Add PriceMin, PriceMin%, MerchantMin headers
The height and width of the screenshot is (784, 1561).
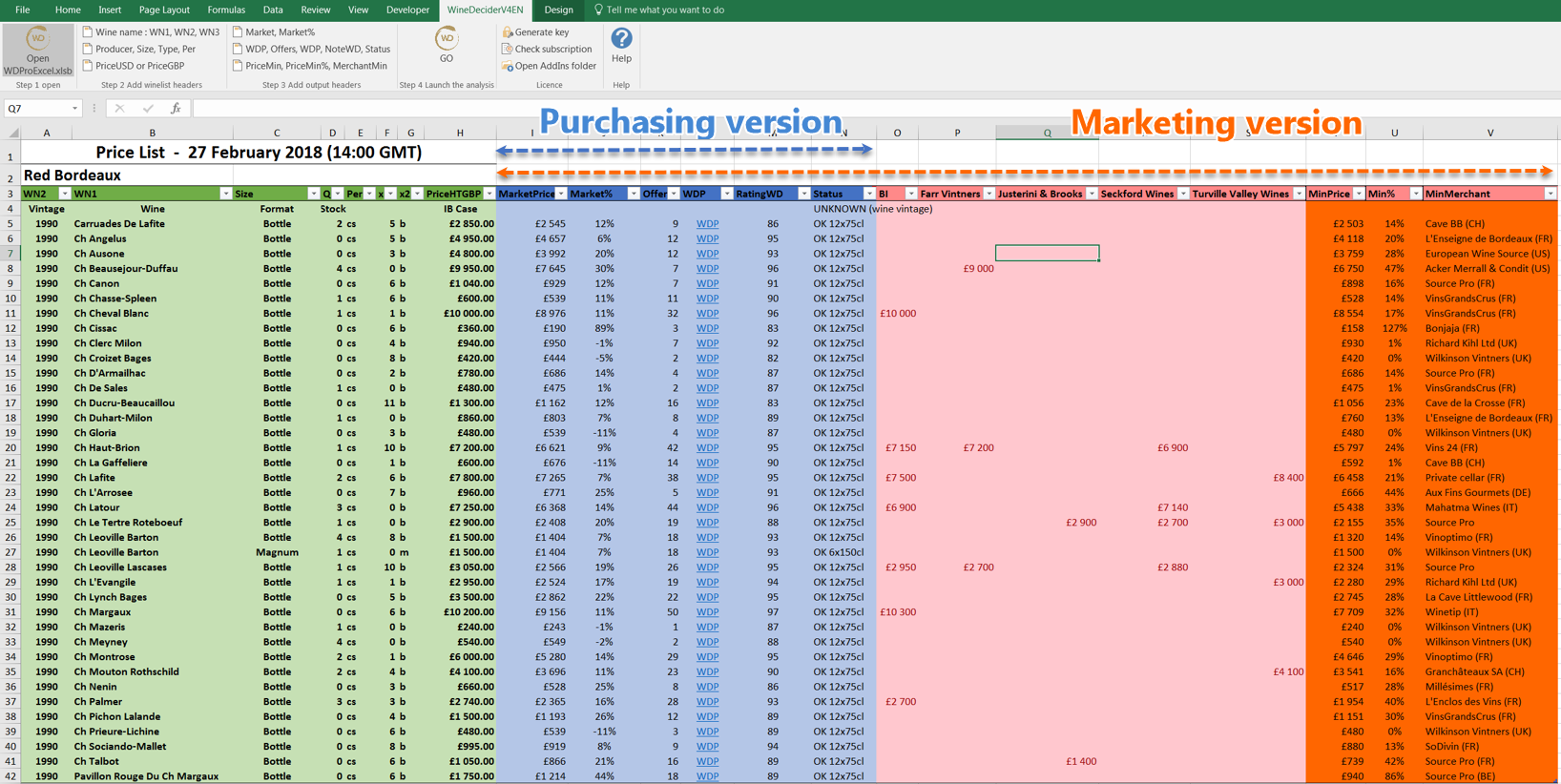click(310, 67)
